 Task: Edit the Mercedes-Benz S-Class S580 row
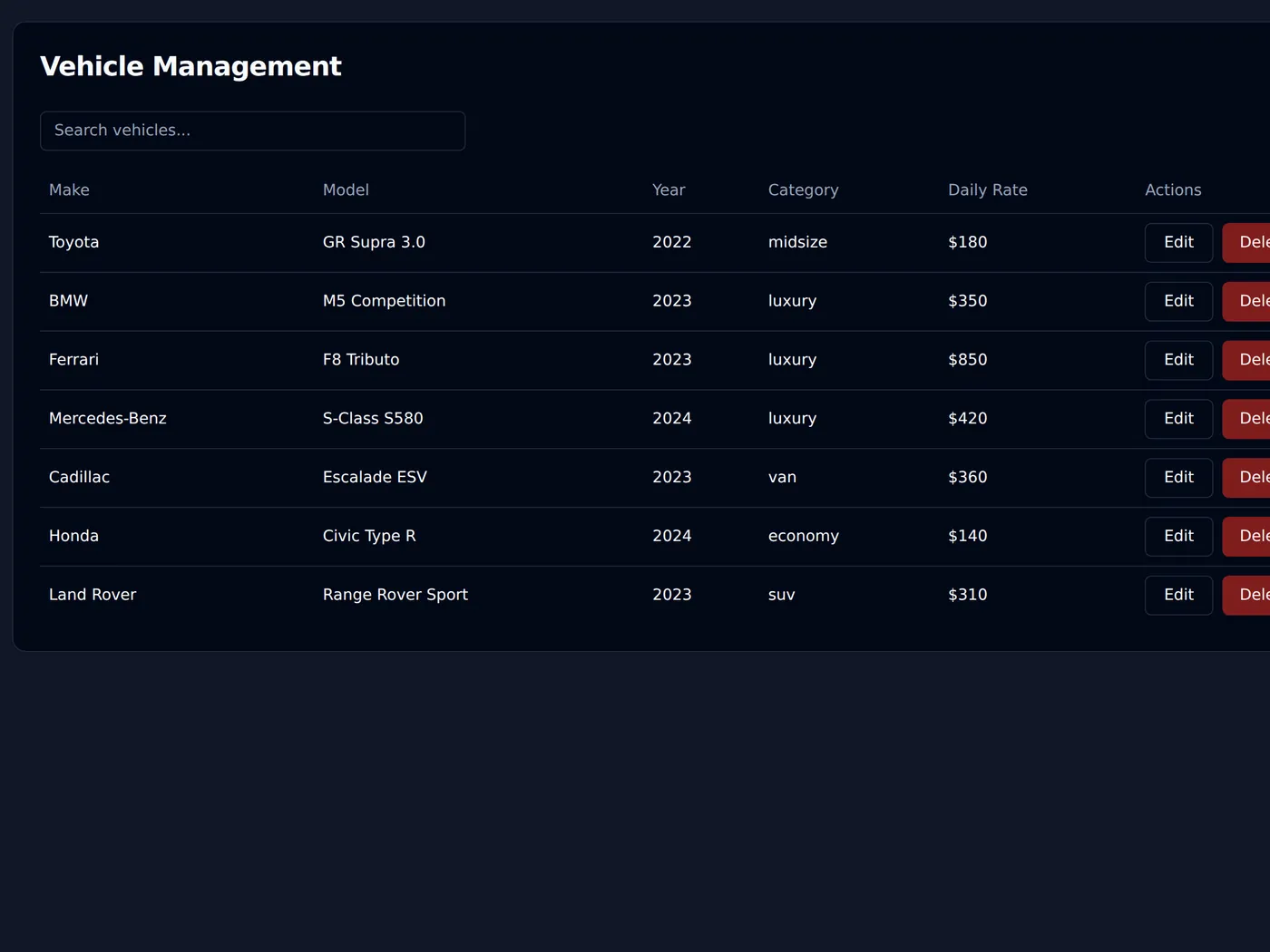[1178, 420]
